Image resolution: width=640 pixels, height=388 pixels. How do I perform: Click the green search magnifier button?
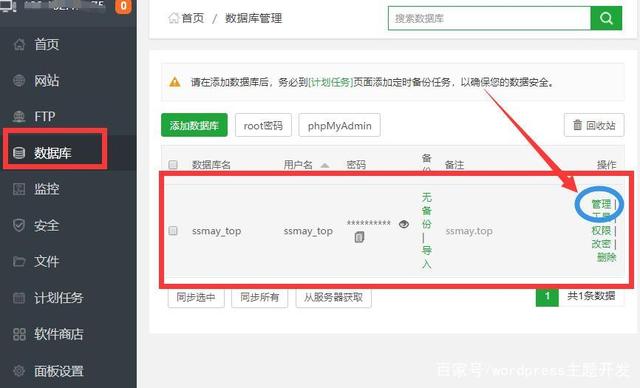pyautogui.click(x=606, y=18)
